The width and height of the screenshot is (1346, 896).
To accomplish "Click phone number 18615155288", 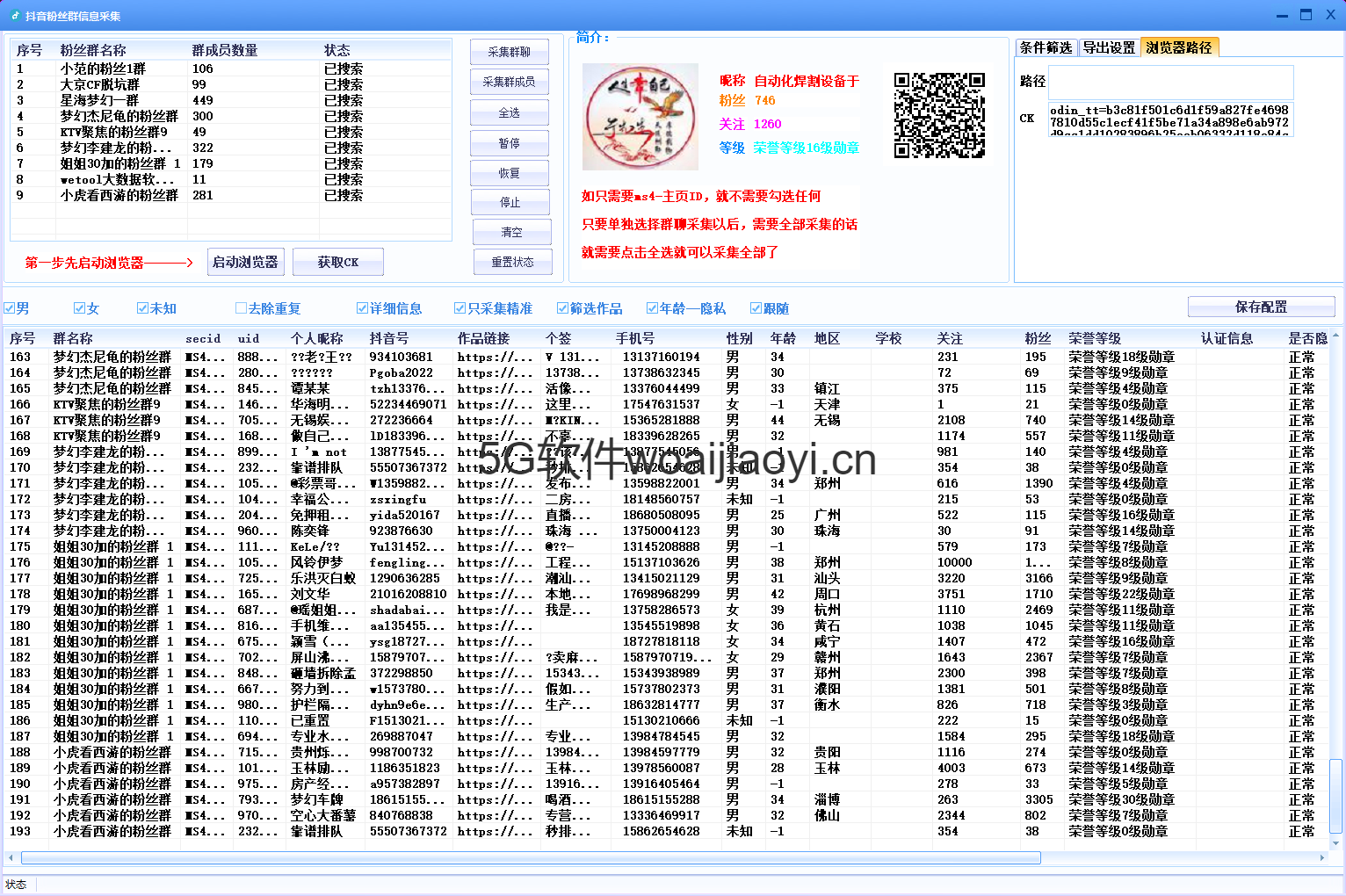I will [662, 799].
